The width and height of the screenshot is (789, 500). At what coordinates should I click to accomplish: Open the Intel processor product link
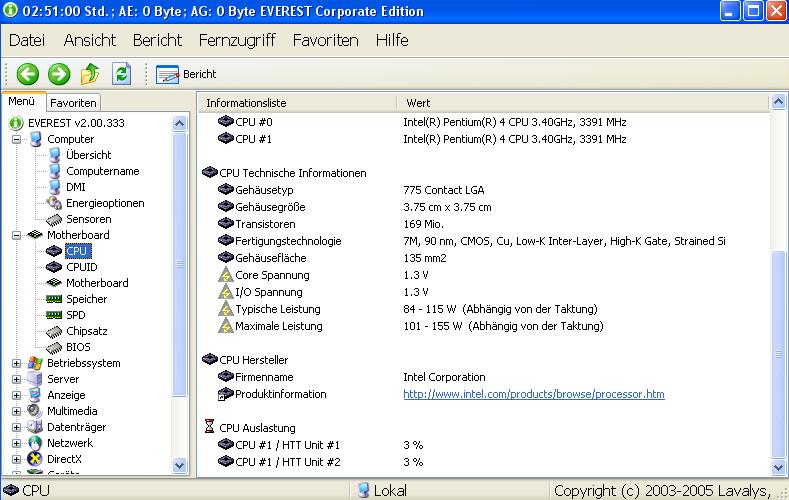click(534, 394)
